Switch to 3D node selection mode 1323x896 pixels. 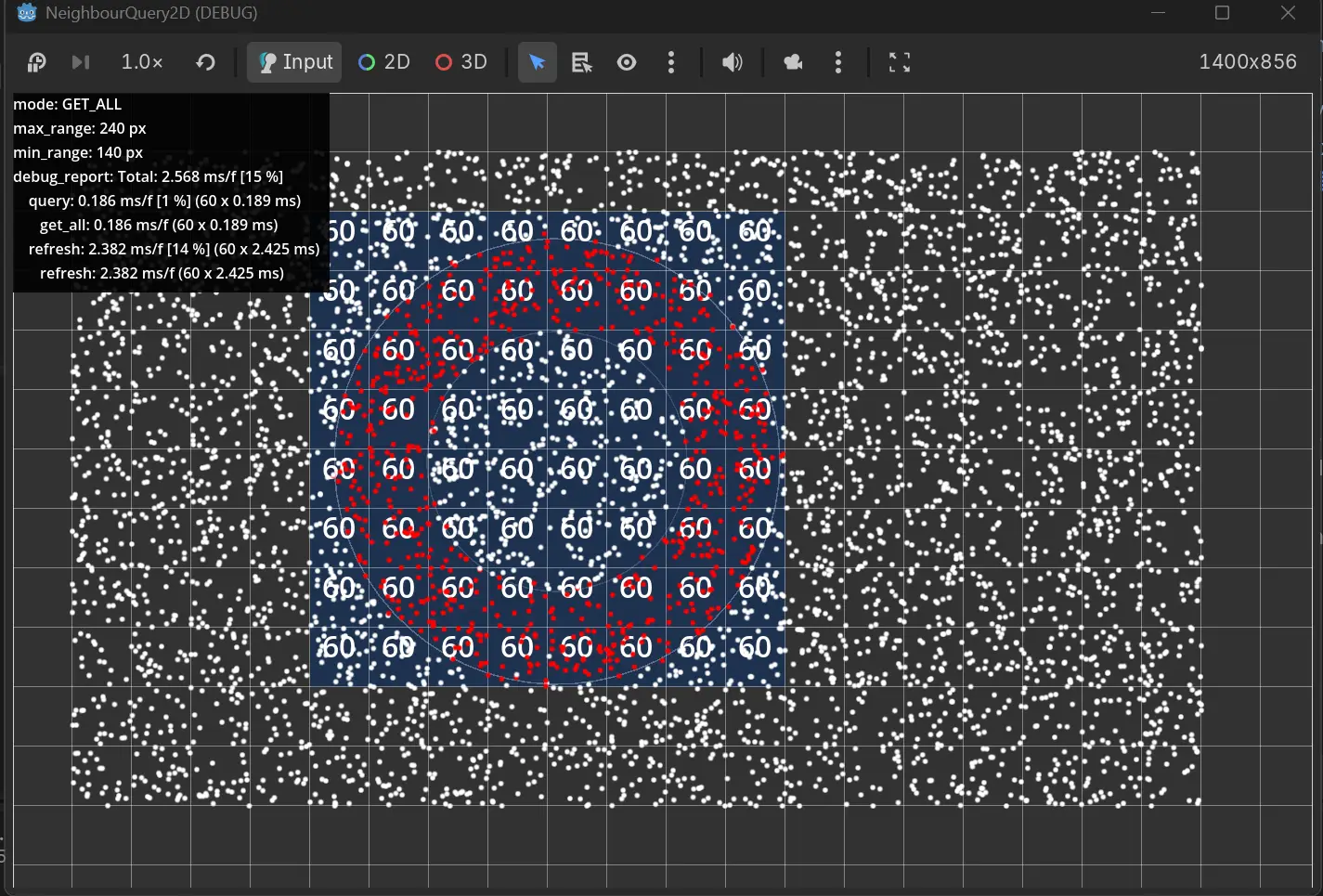pyautogui.click(x=461, y=62)
